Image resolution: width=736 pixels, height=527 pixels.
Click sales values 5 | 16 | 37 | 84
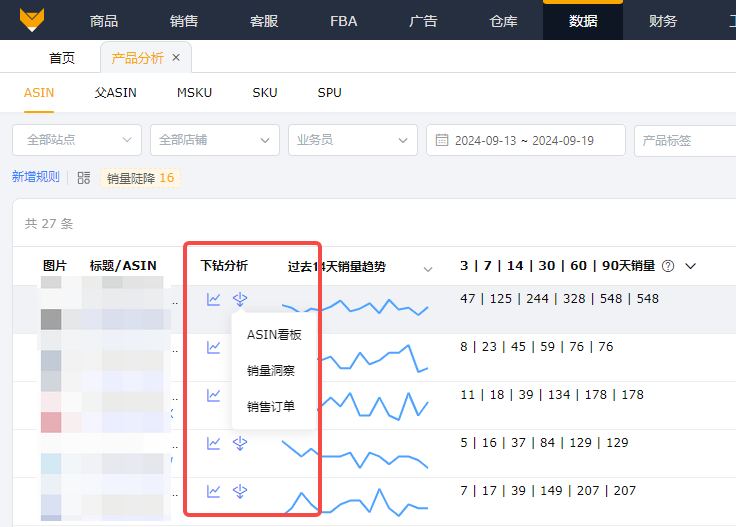pos(544,443)
